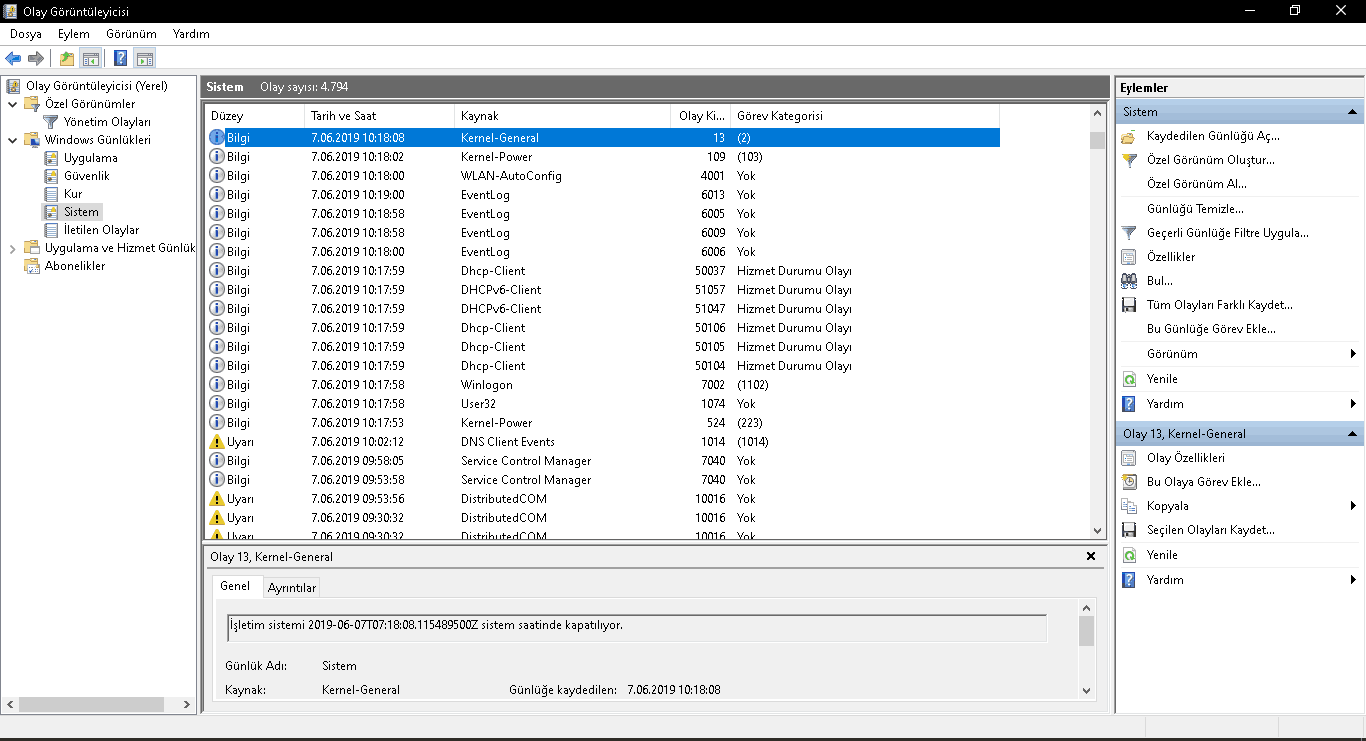Collapse the Özel Görünümler tree node
This screenshot has width=1366, height=741.
pos(12,104)
